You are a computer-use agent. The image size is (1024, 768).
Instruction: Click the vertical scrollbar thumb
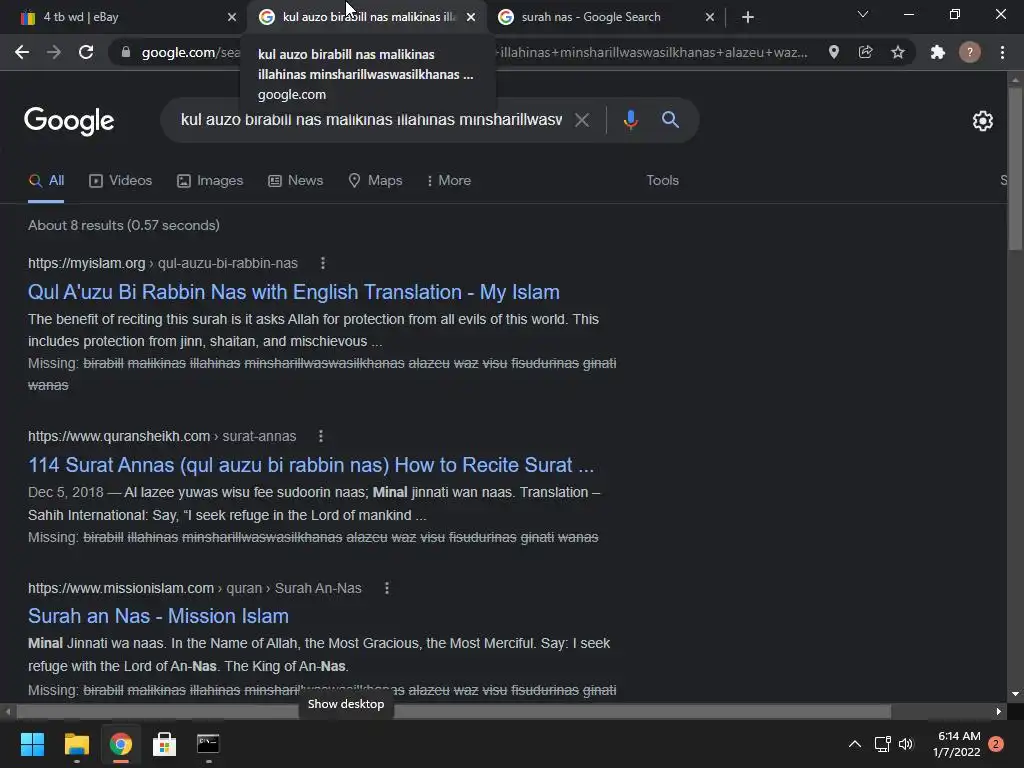click(x=1015, y=168)
